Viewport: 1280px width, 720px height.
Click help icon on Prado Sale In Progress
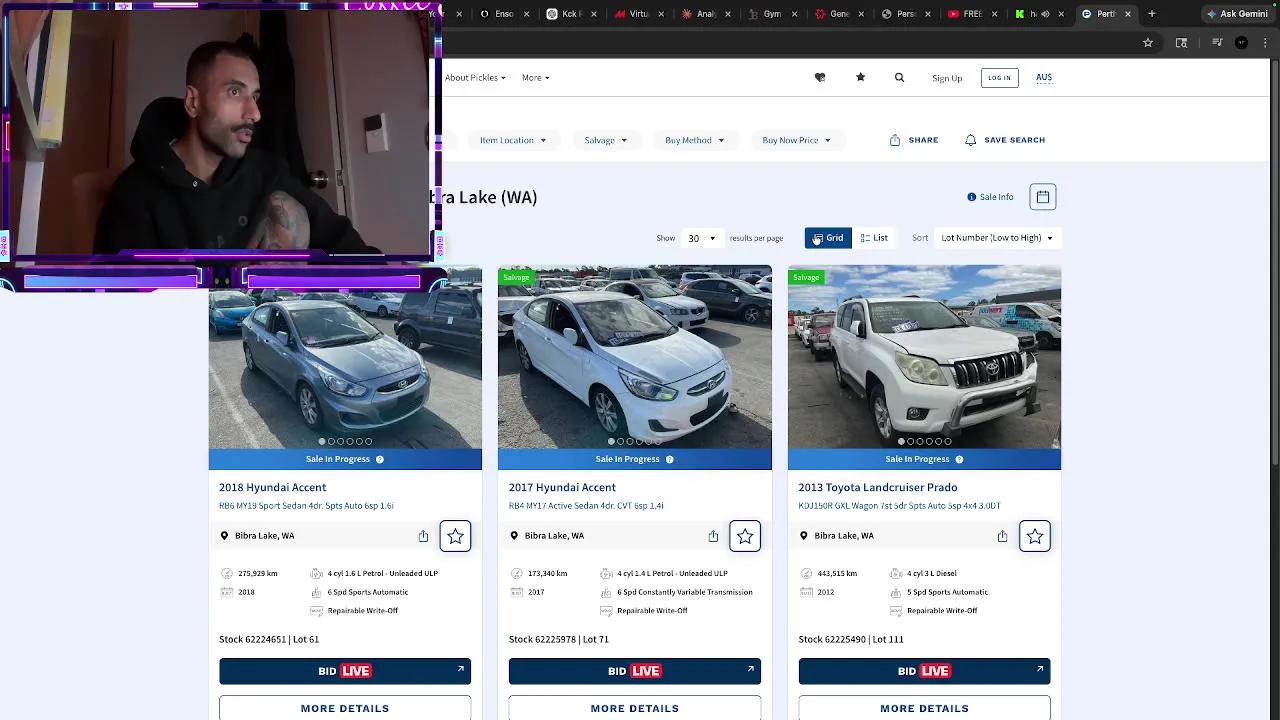coord(959,459)
